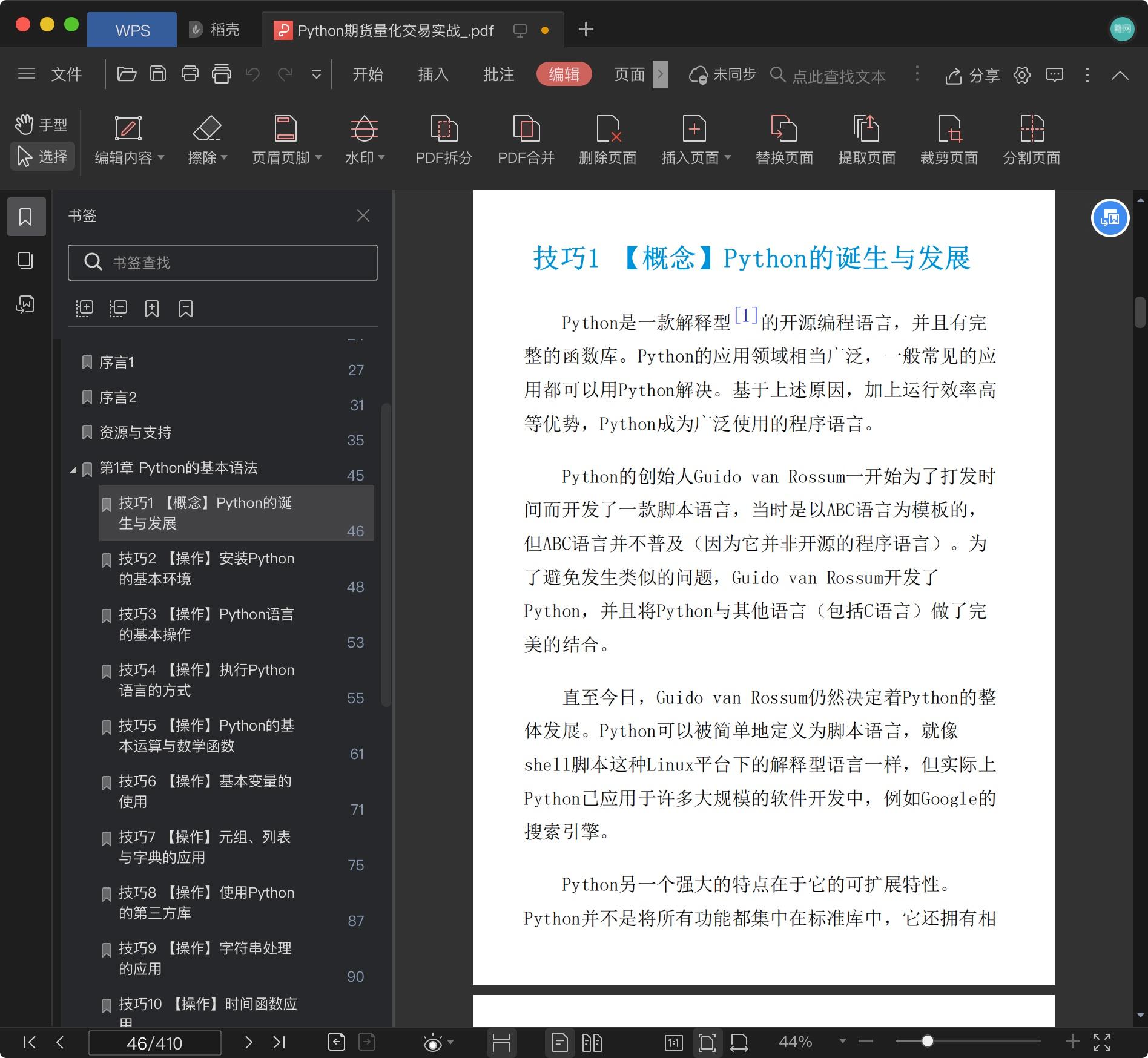Toggle the bookmark panel in the sidebar
This screenshot has width=1148, height=1058.
coord(26,216)
